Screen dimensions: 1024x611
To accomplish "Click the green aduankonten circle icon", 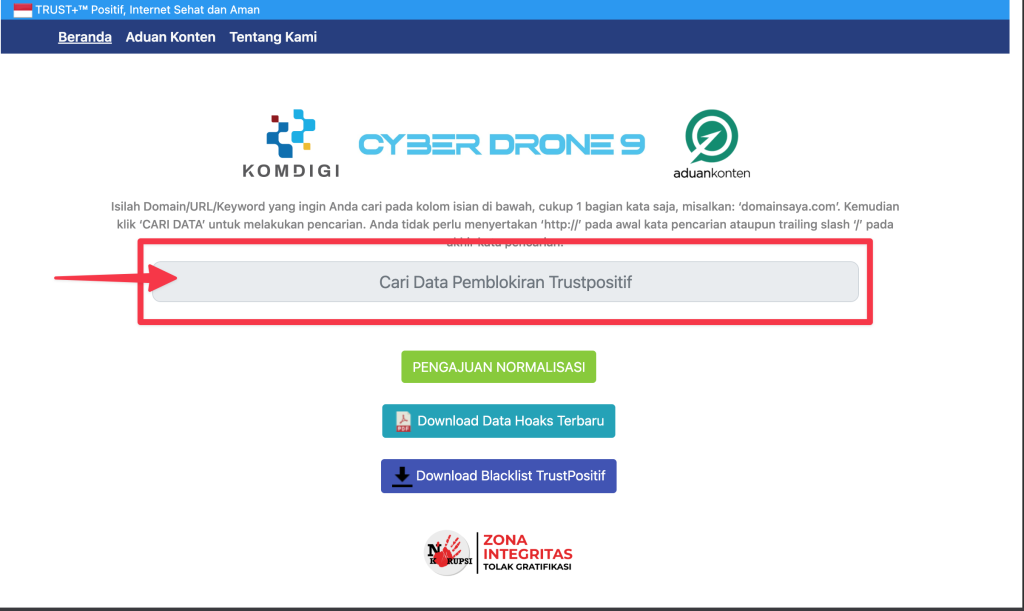I will 712,135.
